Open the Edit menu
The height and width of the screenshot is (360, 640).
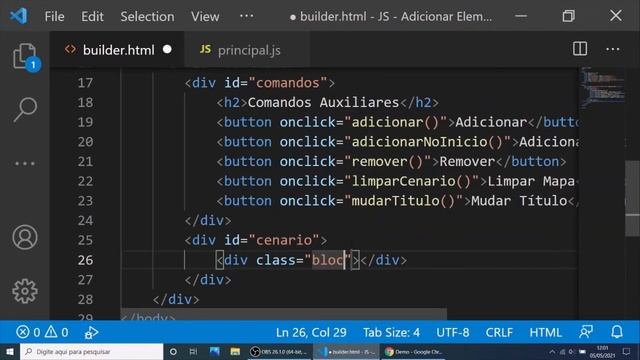coord(92,16)
